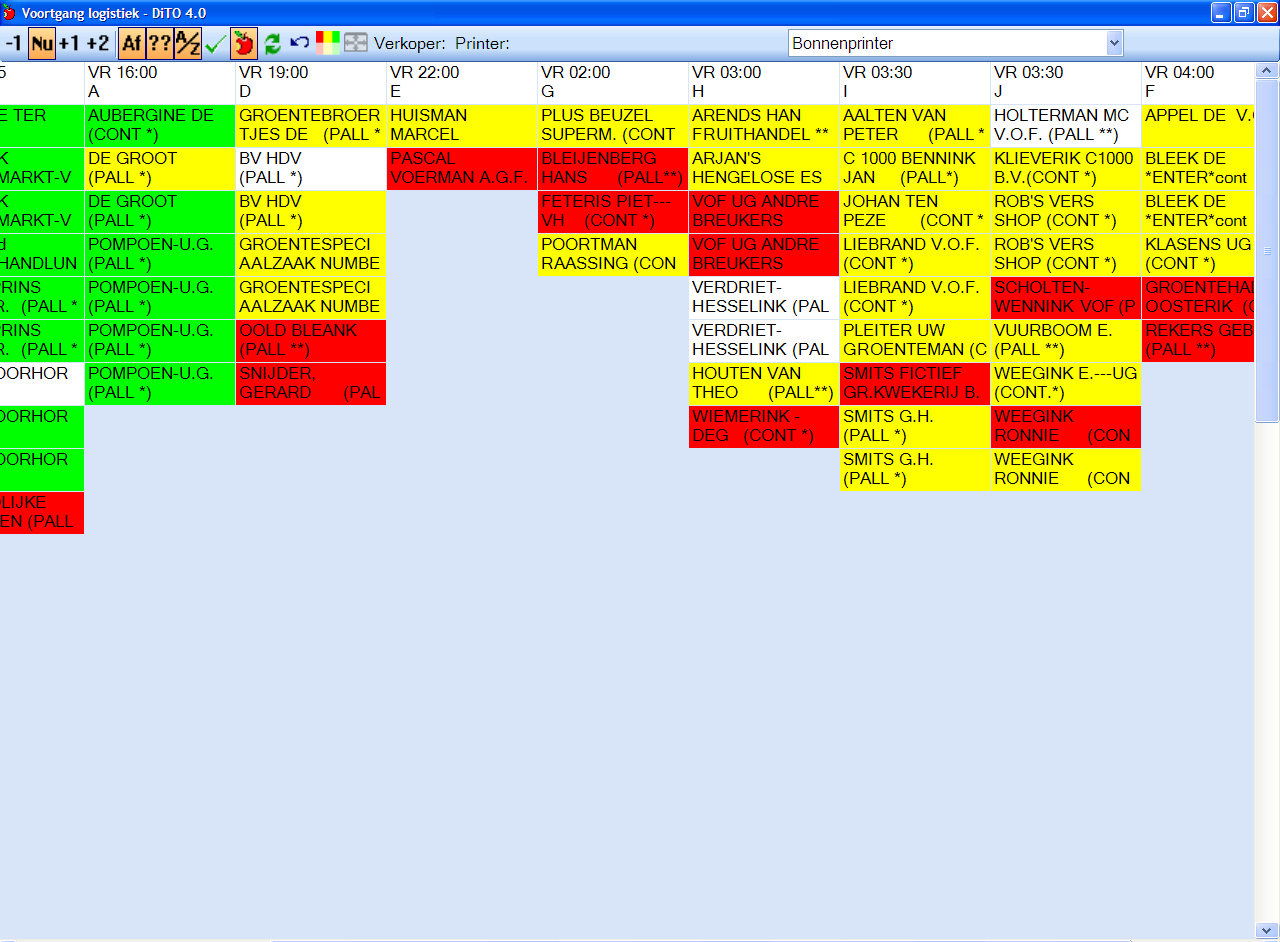Click the -1 day toolbar button
Screen dimensions: 1280x942
coord(13,43)
